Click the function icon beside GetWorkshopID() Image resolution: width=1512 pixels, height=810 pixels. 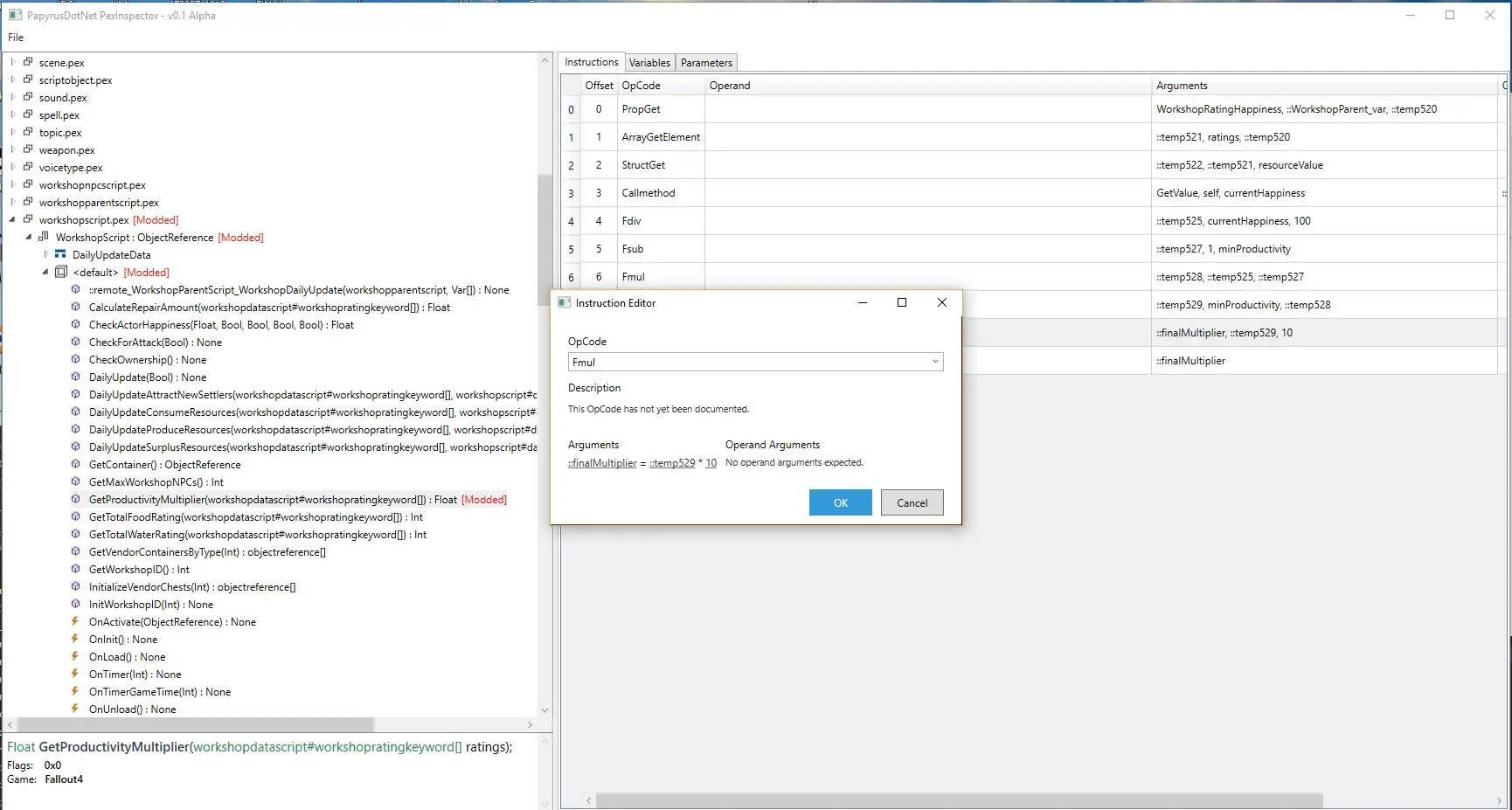coord(75,569)
